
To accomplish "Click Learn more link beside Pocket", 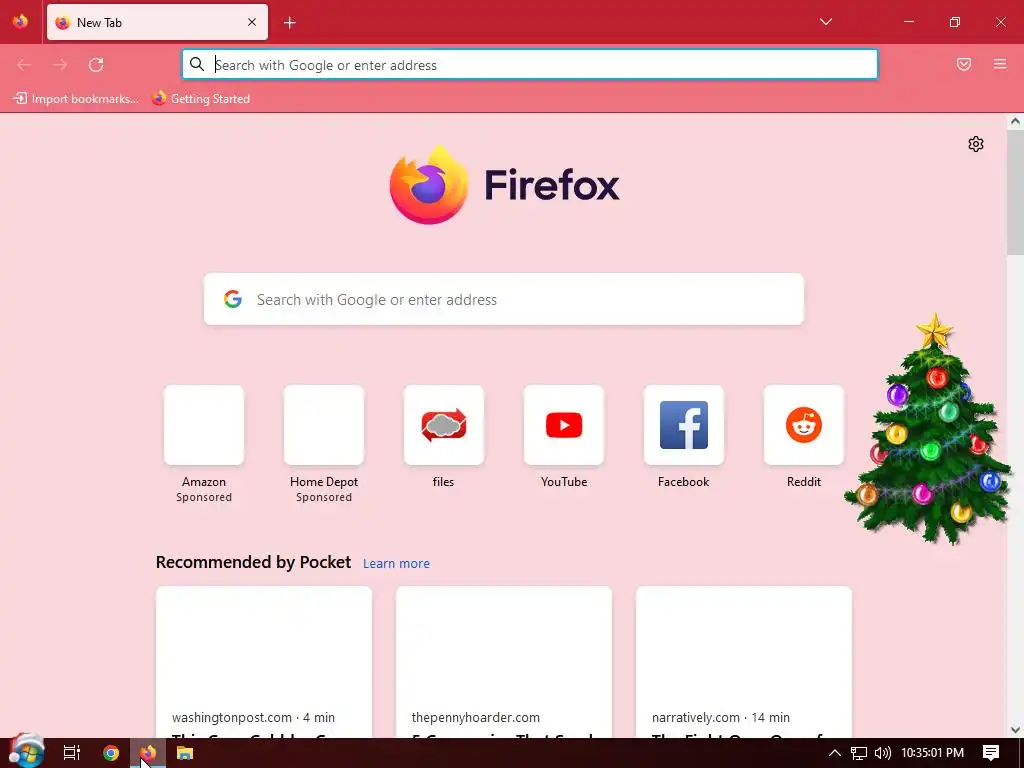I will tap(396, 564).
